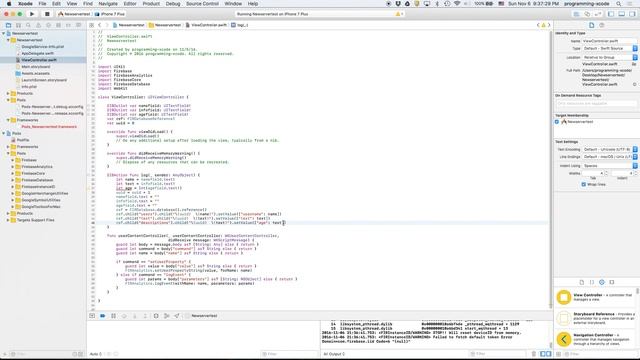Open the Editor menu
The image size is (640, 360).
[130, 4]
